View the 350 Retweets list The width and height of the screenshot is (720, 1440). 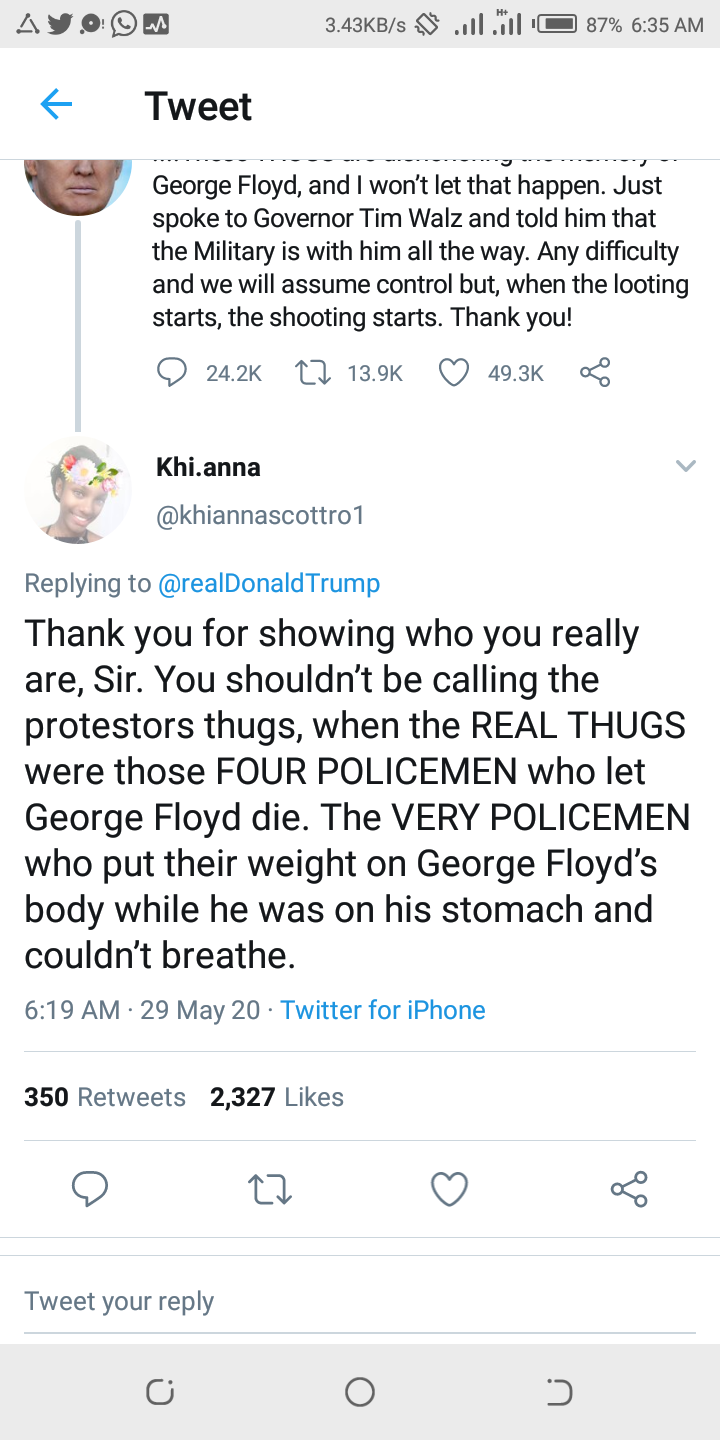point(105,1097)
